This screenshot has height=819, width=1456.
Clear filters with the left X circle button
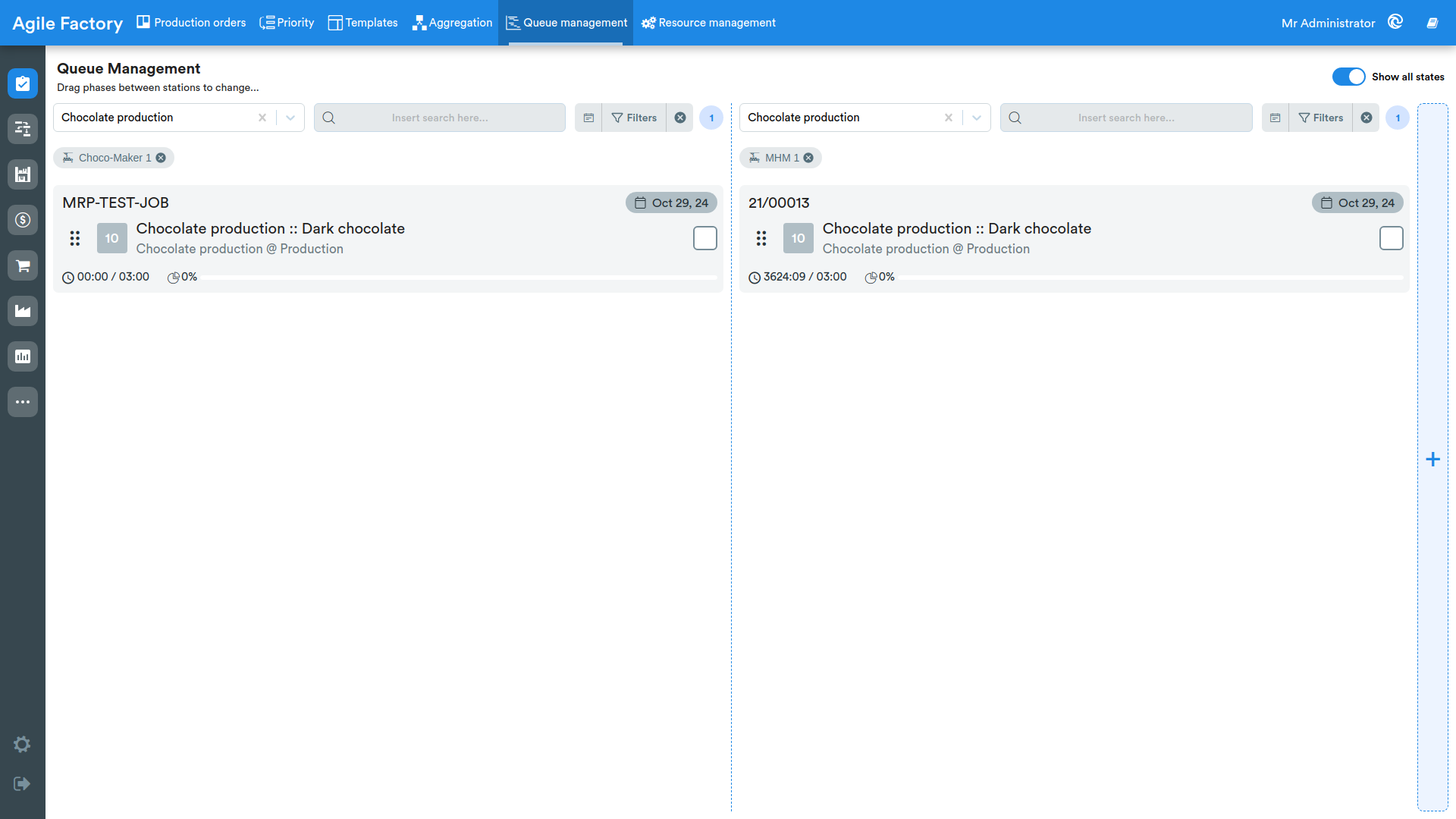pyautogui.click(x=680, y=118)
